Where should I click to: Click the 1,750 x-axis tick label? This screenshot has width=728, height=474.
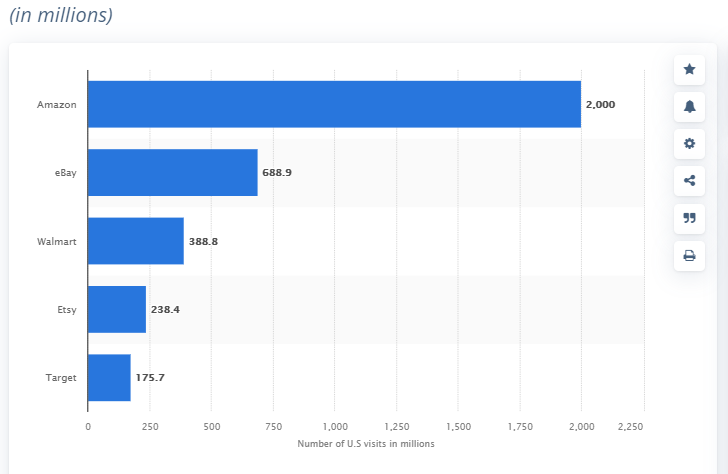tap(520, 427)
